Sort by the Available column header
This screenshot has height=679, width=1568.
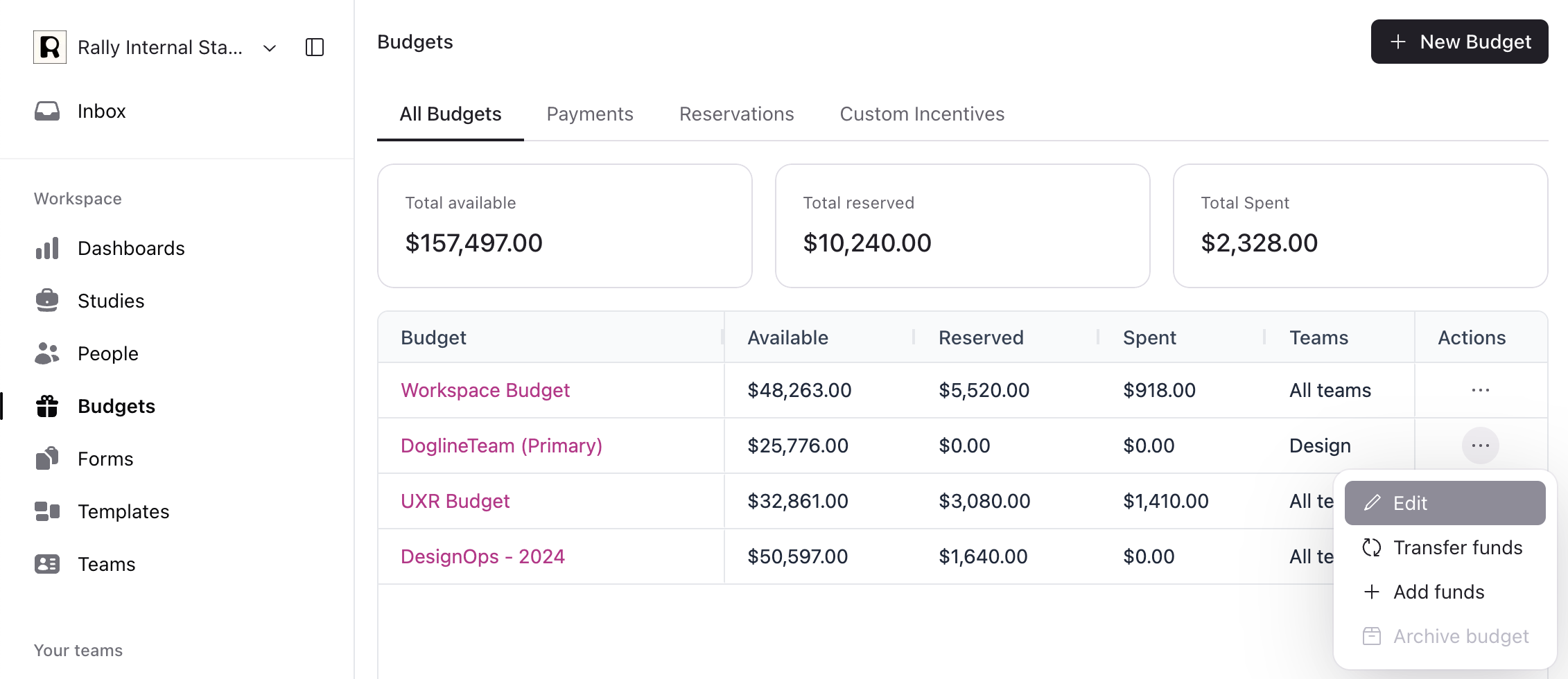[787, 337]
